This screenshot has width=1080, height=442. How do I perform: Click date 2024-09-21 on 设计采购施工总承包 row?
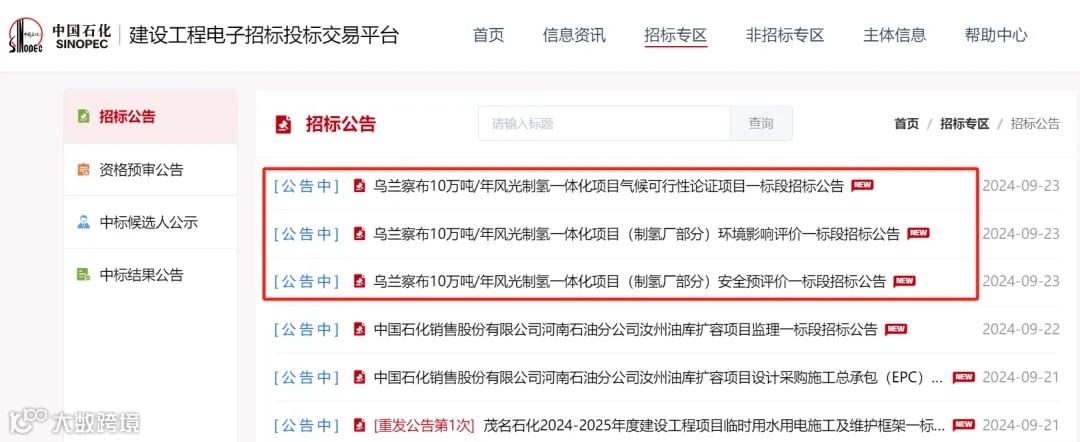click(x=1021, y=377)
